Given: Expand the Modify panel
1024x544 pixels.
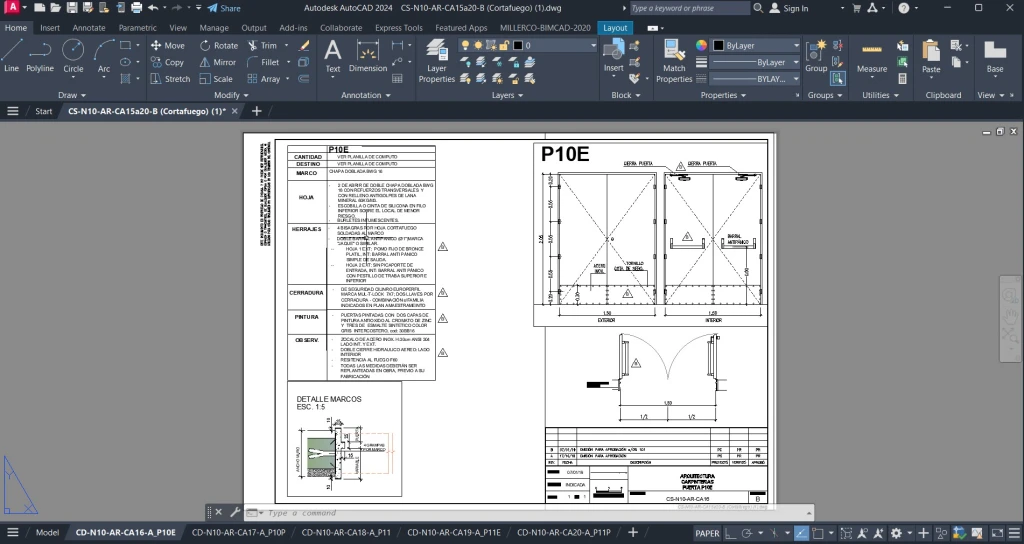Looking at the screenshot, I should click(x=231, y=95).
